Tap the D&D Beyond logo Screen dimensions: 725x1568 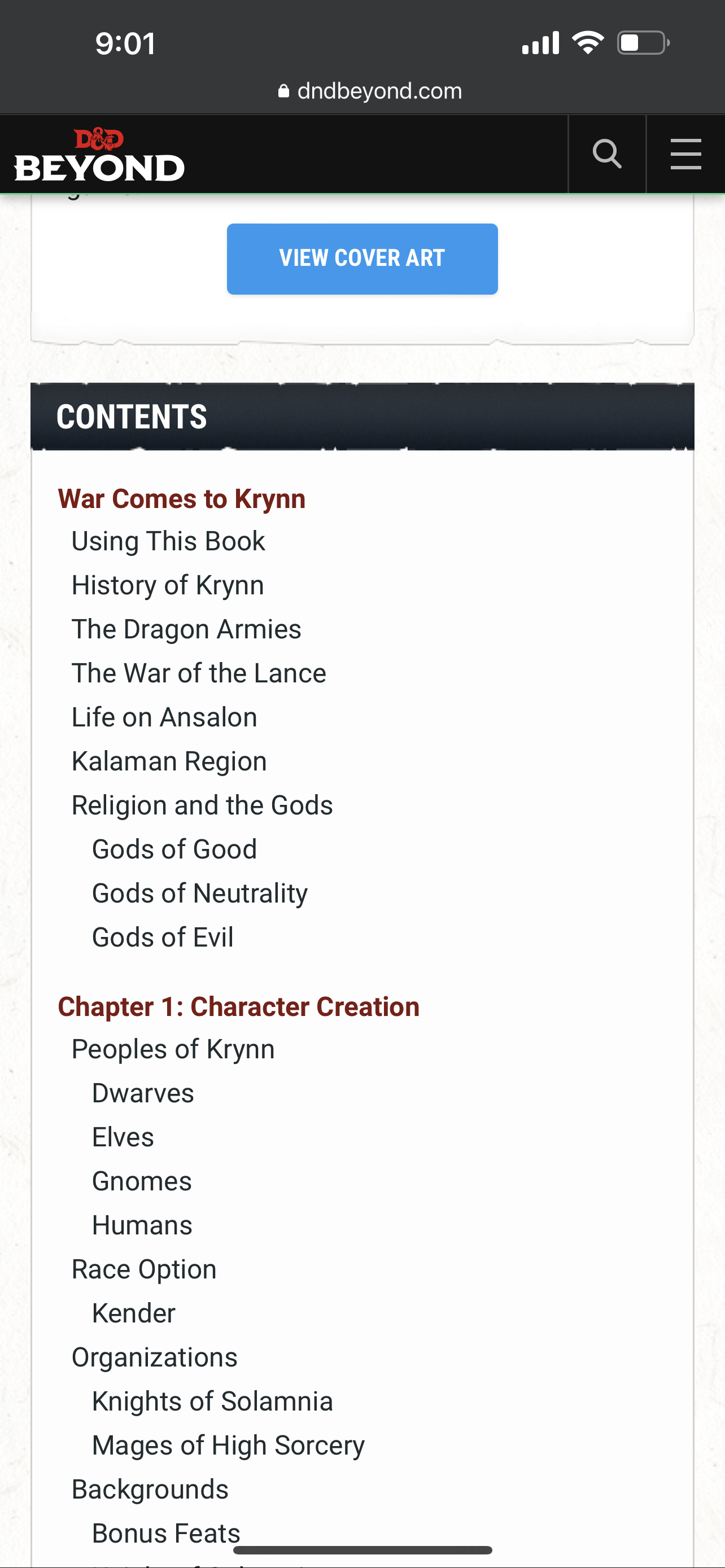tap(99, 155)
